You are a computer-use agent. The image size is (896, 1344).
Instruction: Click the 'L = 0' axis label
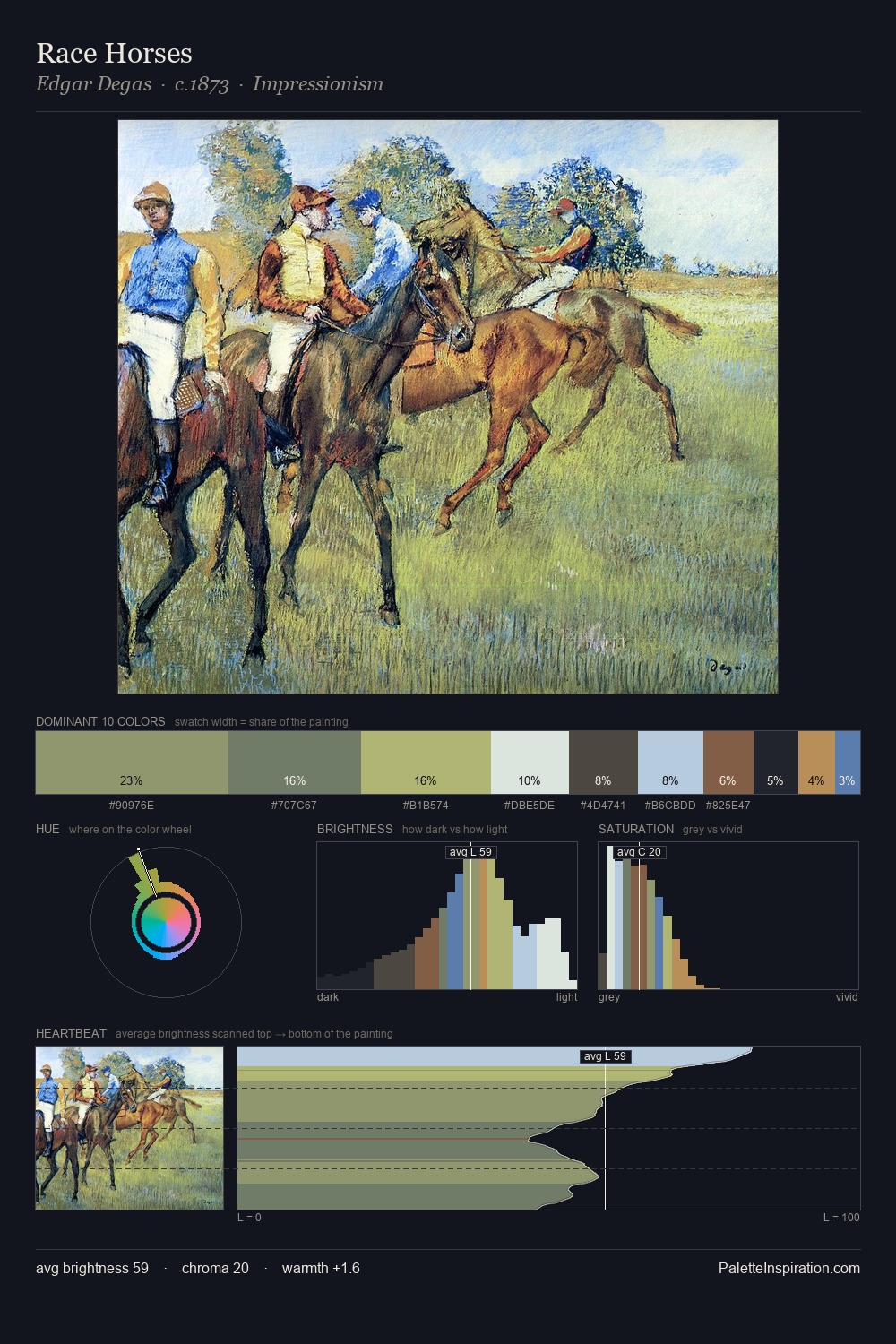249,1218
